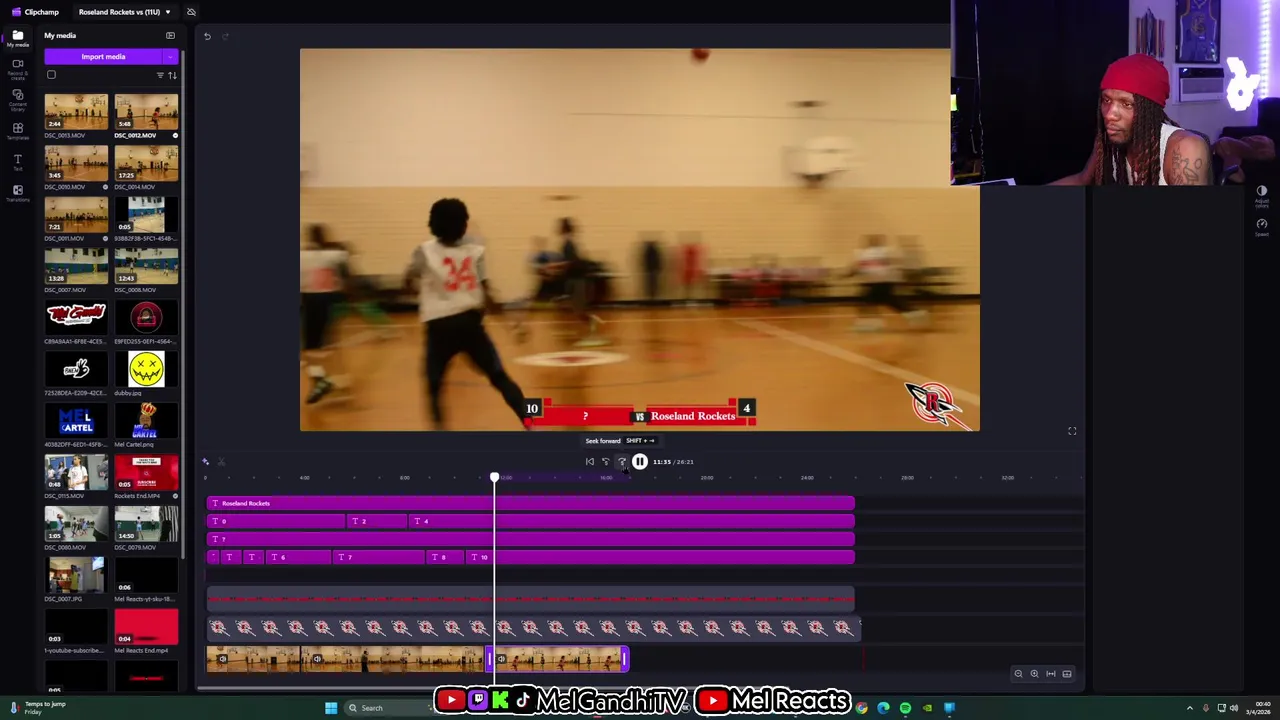
Task: Select the DSC_0013.MOV thumbnail
Action: point(76,112)
